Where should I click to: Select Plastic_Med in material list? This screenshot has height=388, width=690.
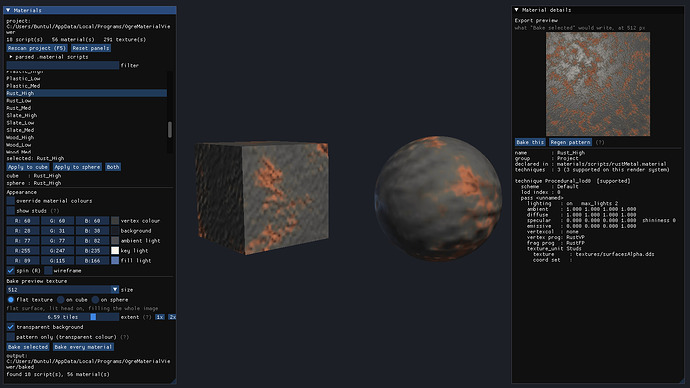pyautogui.click(x=86, y=86)
